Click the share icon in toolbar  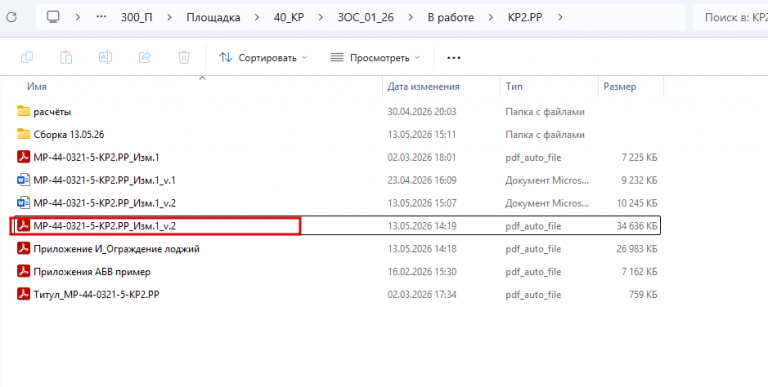pos(144,58)
